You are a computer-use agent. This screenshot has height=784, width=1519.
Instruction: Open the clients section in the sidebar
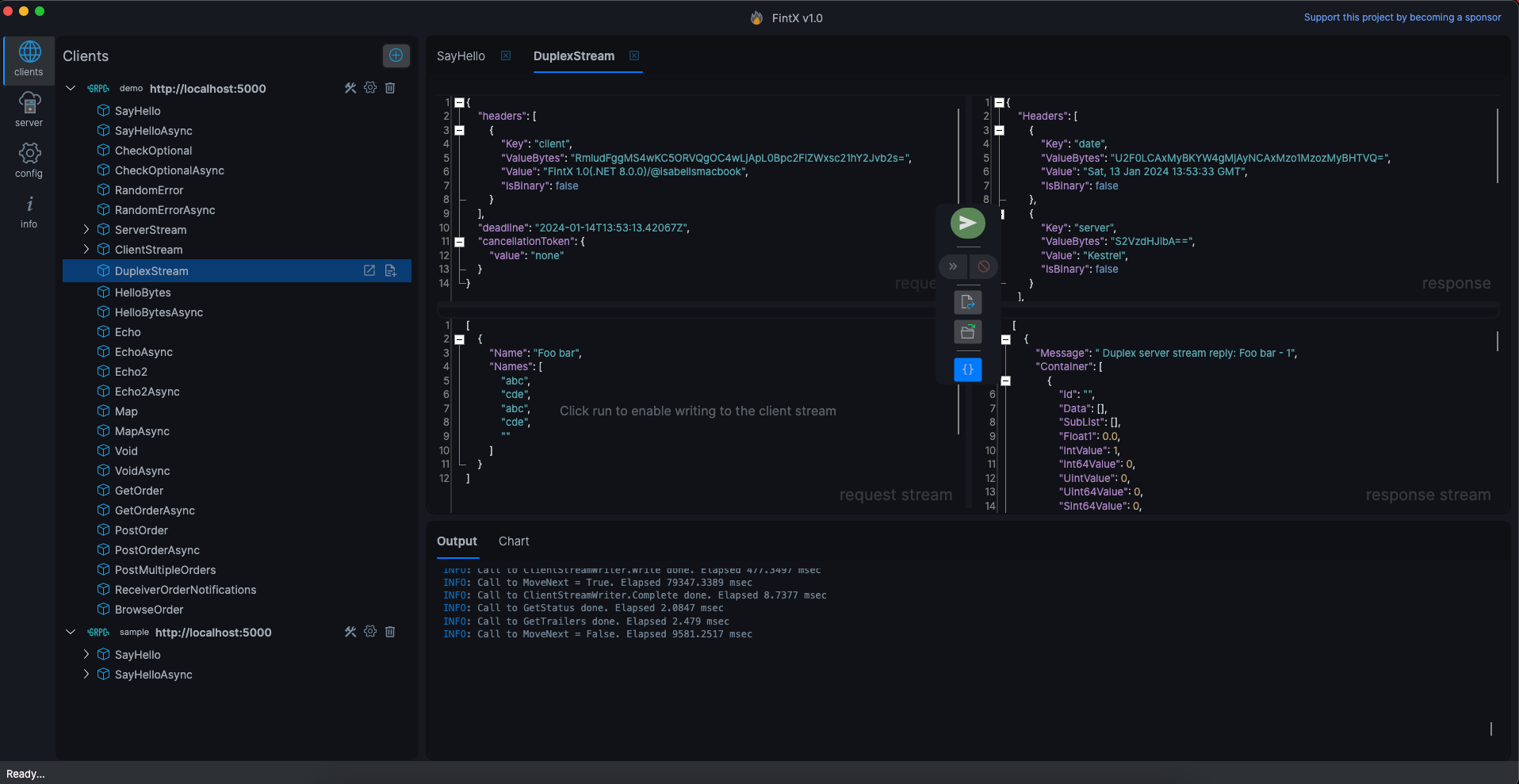[29, 59]
